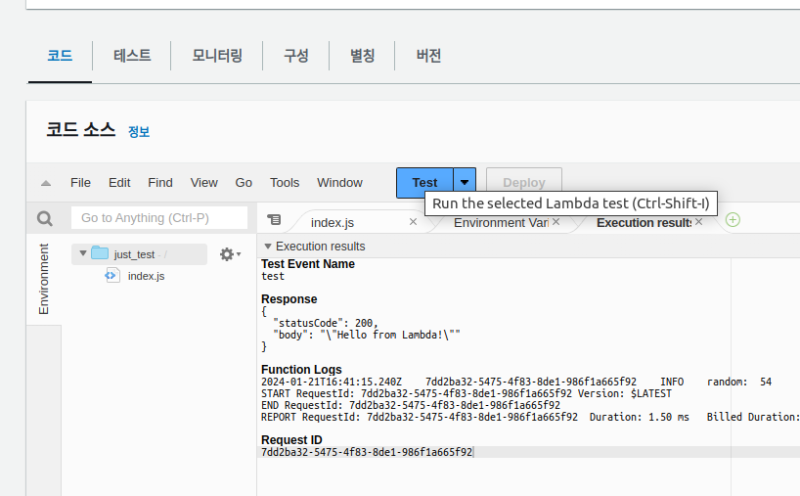The image size is (800, 496).
Task: Toggle the Environment side panel tab
Action: [44, 278]
